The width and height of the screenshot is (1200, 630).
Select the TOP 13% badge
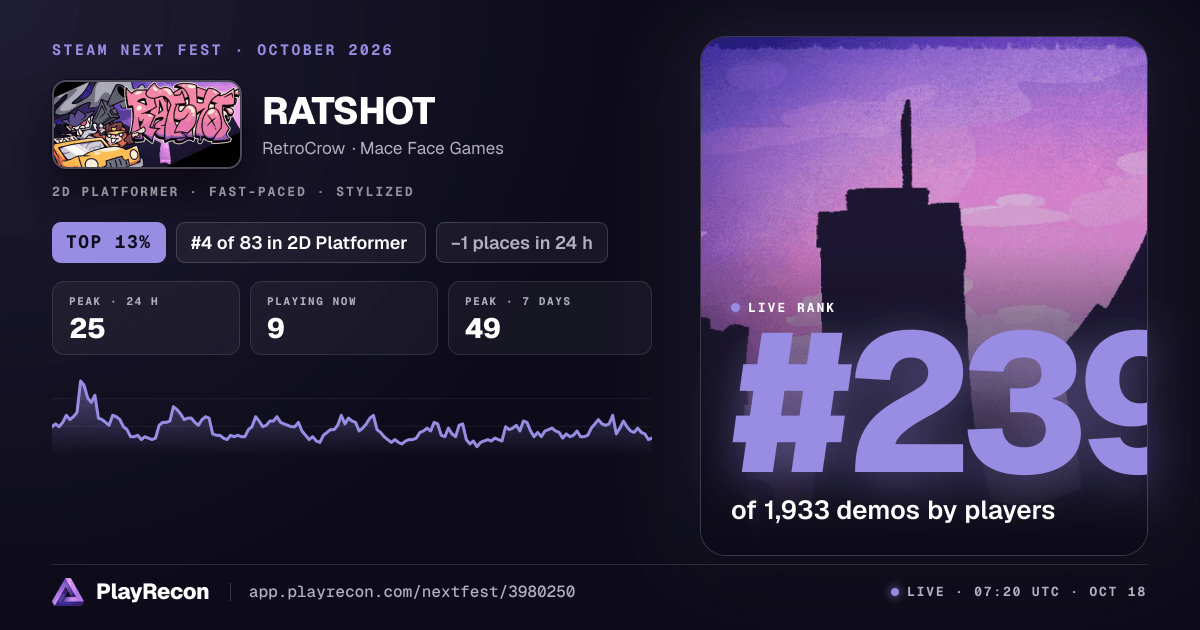tap(109, 242)
